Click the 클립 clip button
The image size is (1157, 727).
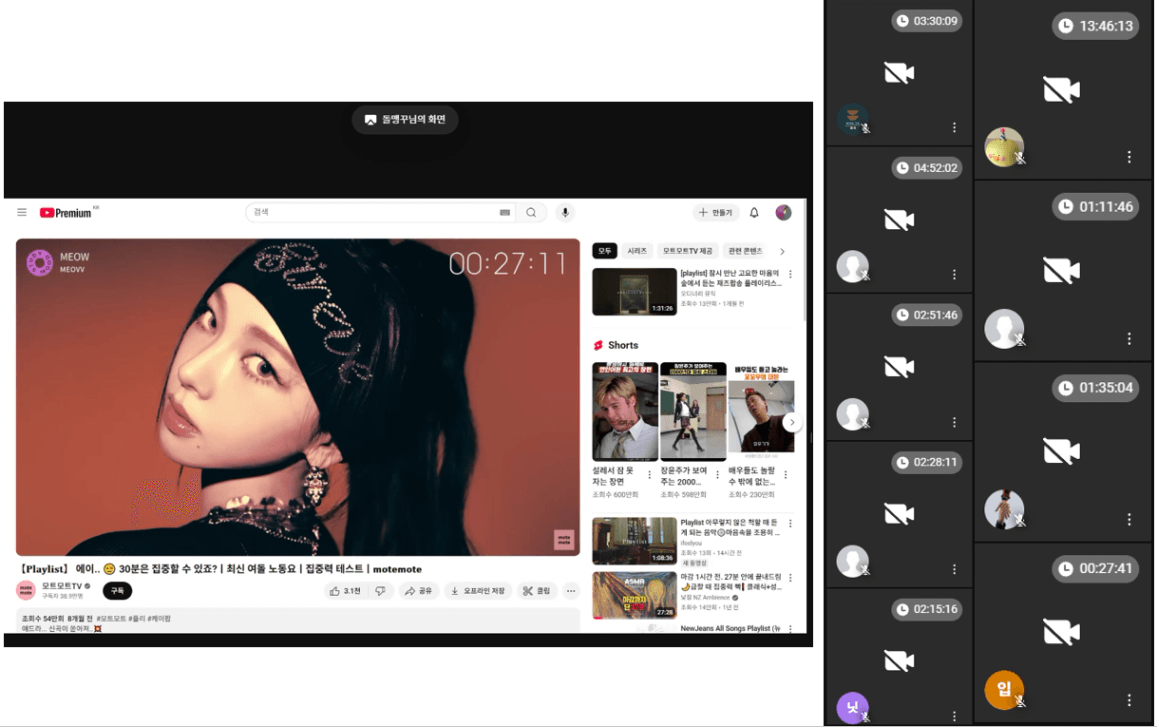[x=536, y=590]
